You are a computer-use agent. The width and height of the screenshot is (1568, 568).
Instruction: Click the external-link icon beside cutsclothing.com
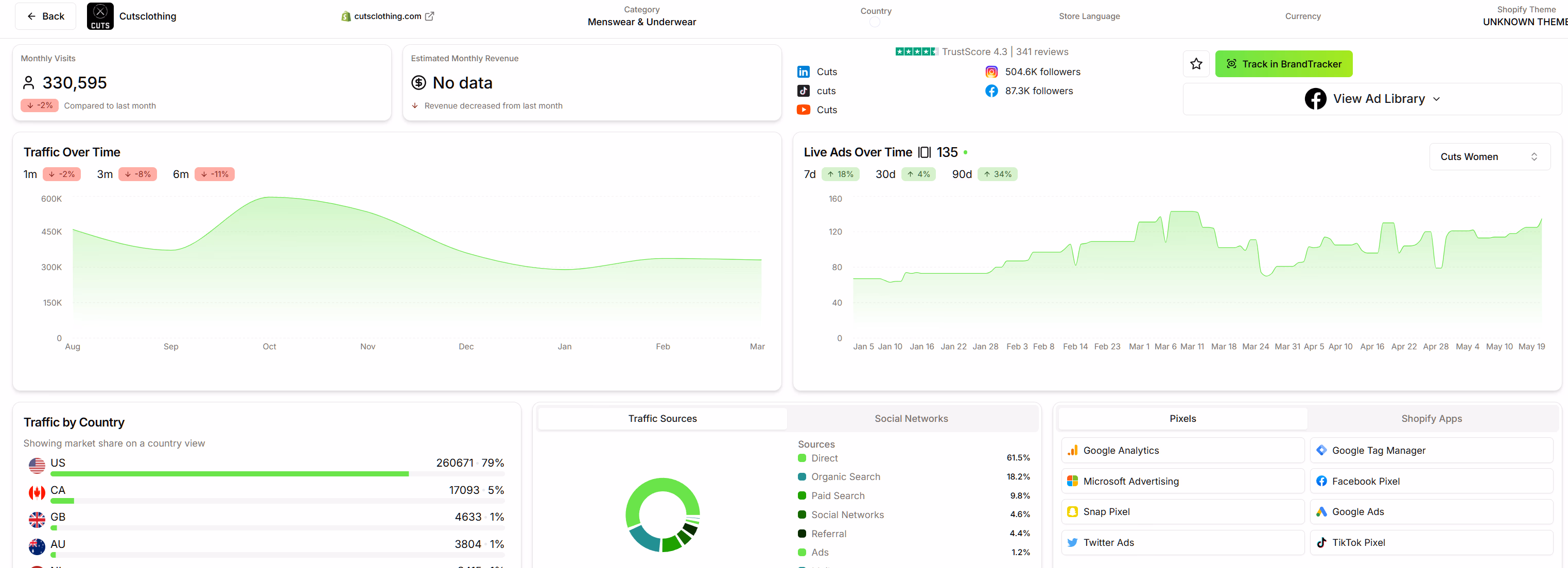[x=430, y=16]
